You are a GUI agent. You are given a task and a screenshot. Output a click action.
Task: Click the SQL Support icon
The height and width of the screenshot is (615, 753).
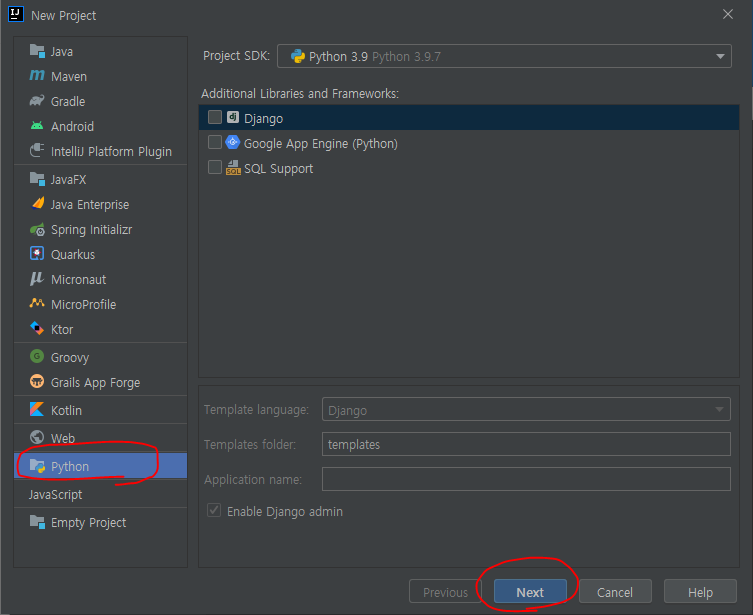233,168
